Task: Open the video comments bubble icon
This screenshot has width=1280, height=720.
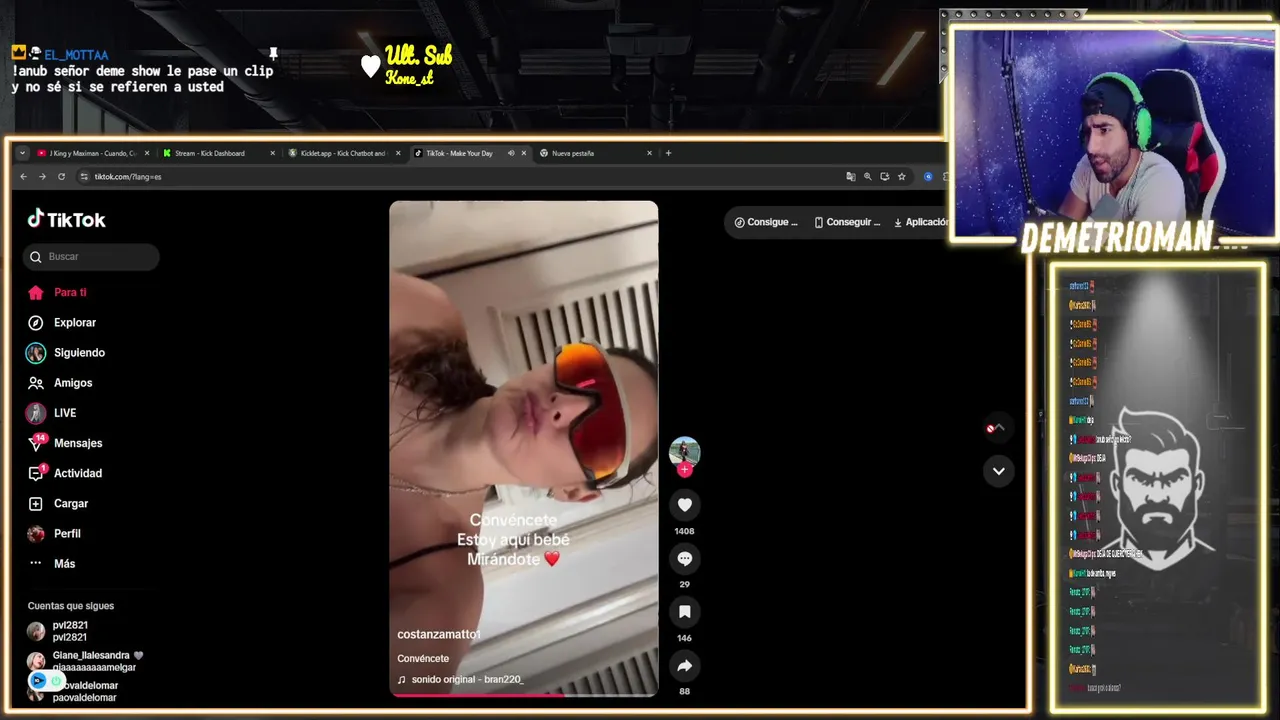Action: (685, 558)
